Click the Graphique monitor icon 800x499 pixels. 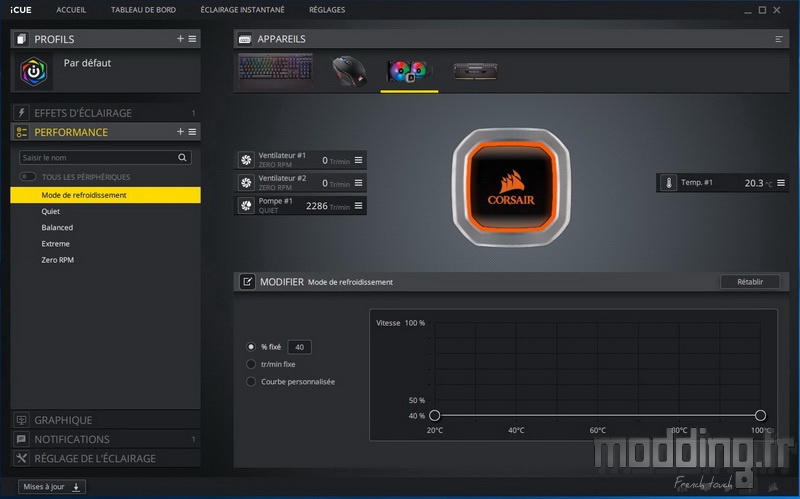pyautogui.click(x=21, y=420)
